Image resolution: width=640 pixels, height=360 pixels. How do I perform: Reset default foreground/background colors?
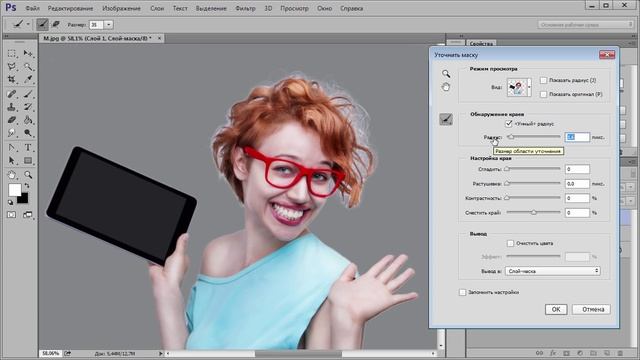(x=10, y=202)
